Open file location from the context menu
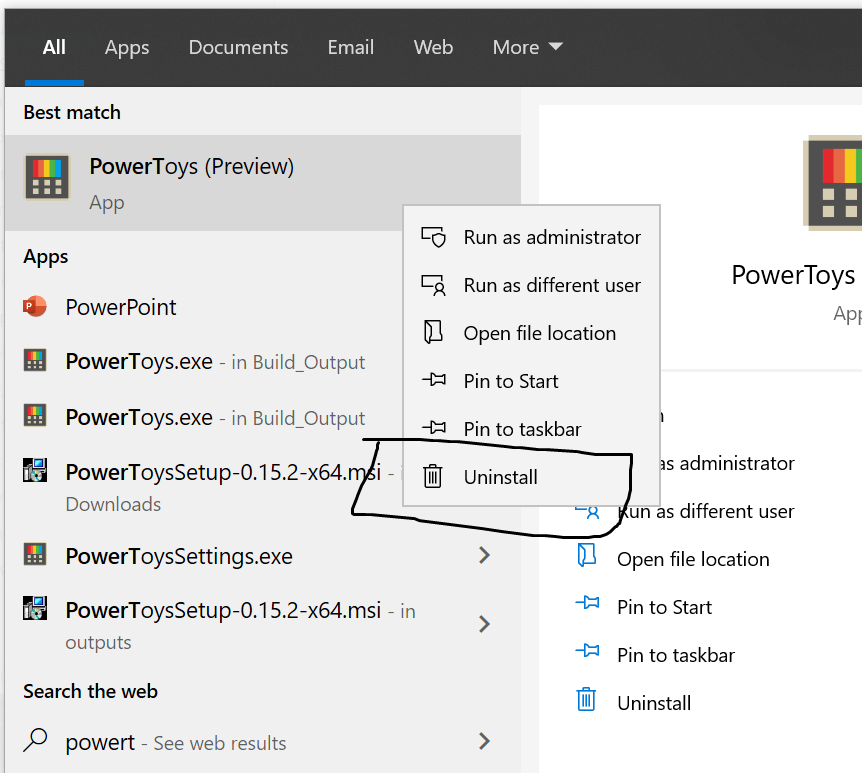This screenshot has width=862, height=773. click(x=540, y=333)
